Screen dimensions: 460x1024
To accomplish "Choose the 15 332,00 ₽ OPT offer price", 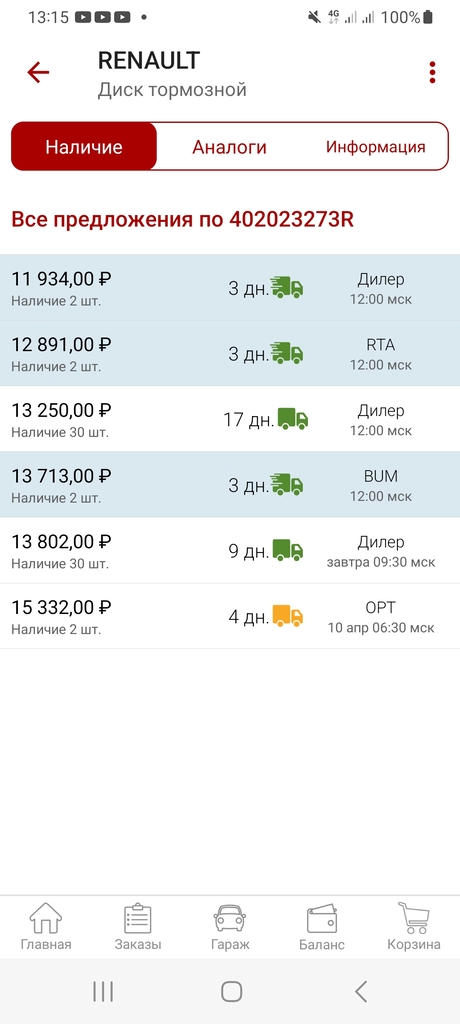I will [x=61, y=607].
